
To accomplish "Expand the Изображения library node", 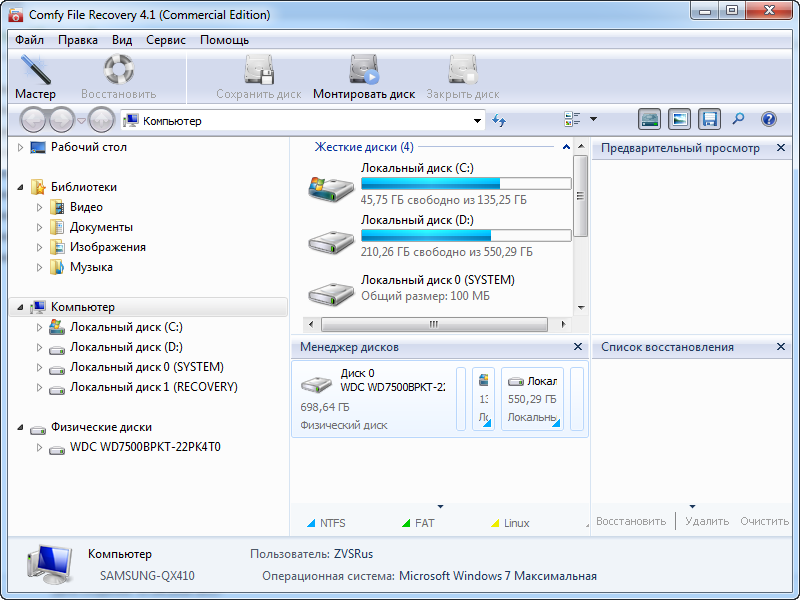I will (39, 247).
